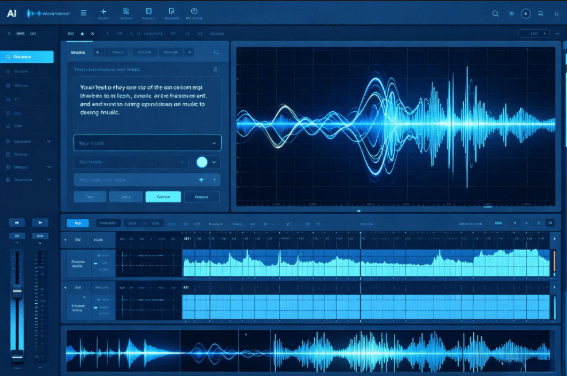Click the right level meter strip
This screenshot has height=376, width=567.
(40, 306)
